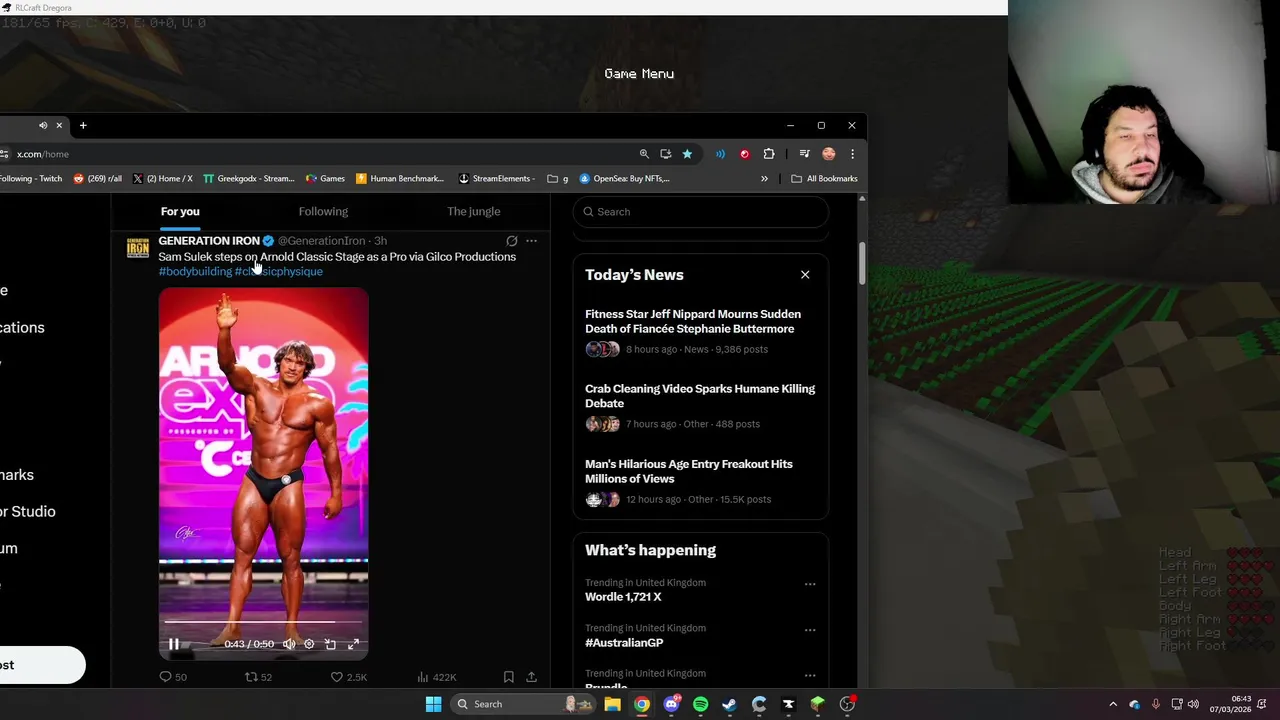The width and height of the screenshot is (1280, 720).
Task: Open Steam from the taskbar
Action: [x=729, y=704]
